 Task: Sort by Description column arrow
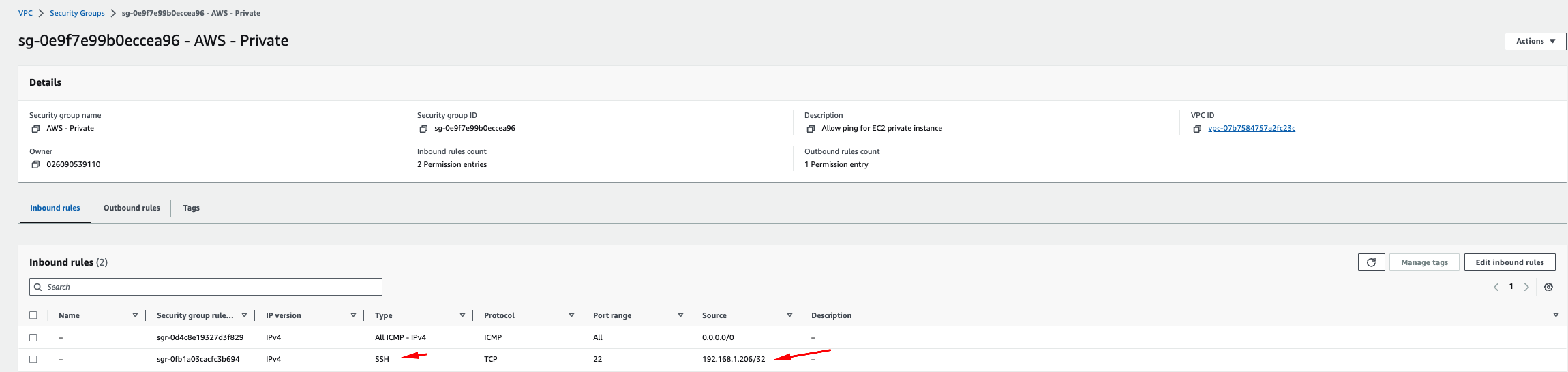click(1556, 315)
